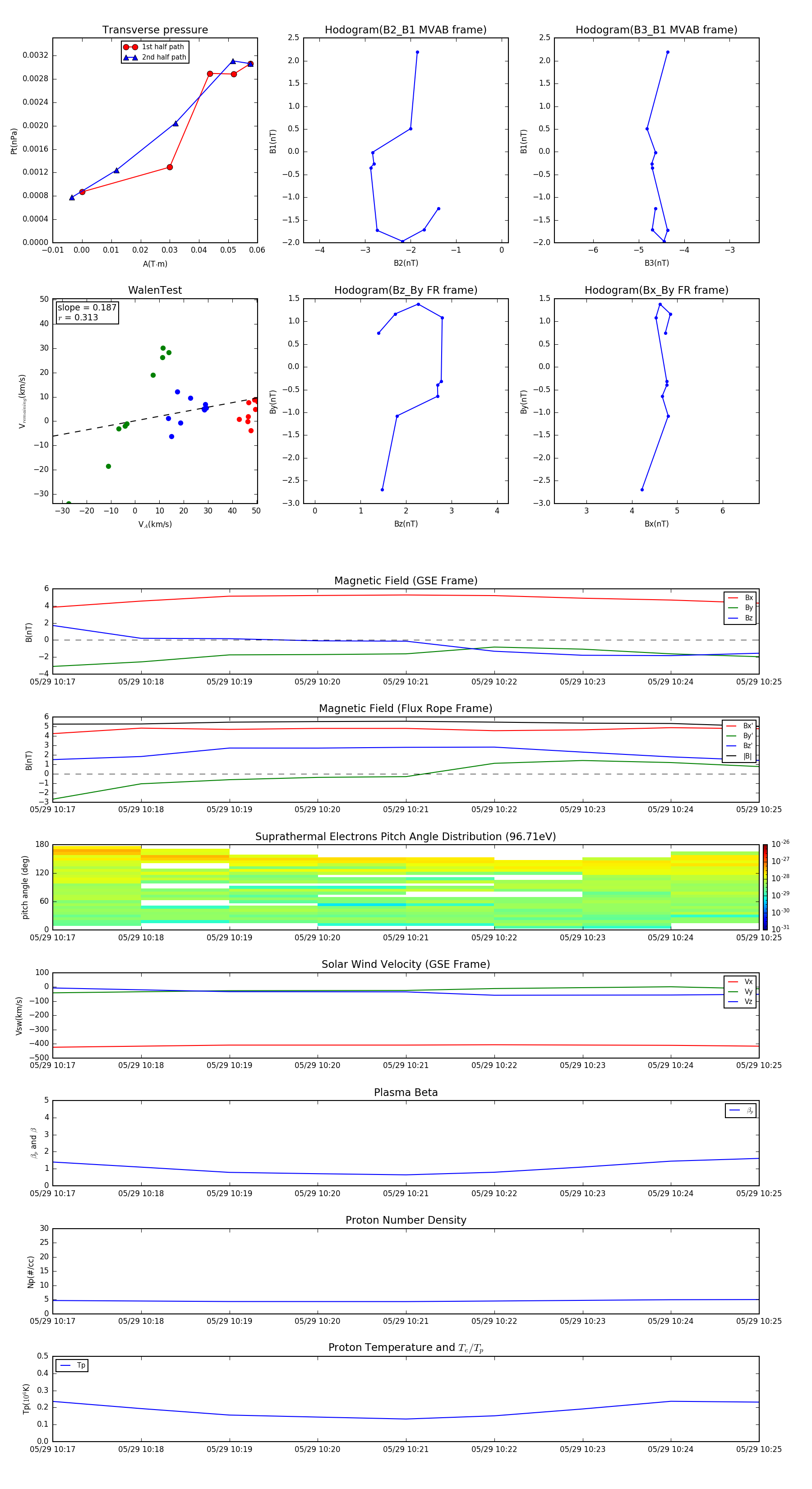Click the pitch angle colorbar scale
The width and height of the screenshot is (812, 1489).
click(765, 887)
